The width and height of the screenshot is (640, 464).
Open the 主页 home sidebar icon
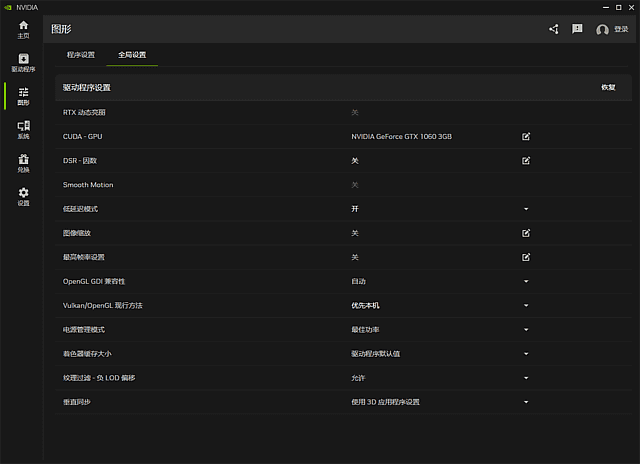coord(23,28)
